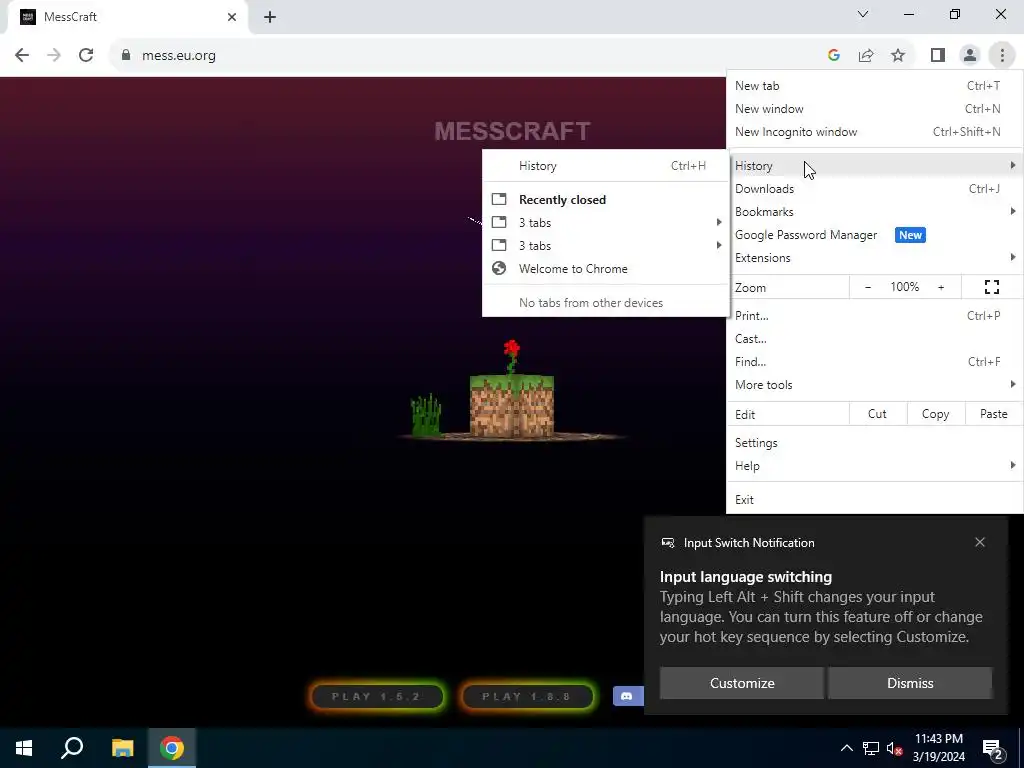Open Downloads from the Chrome menu

pos(874,189)
